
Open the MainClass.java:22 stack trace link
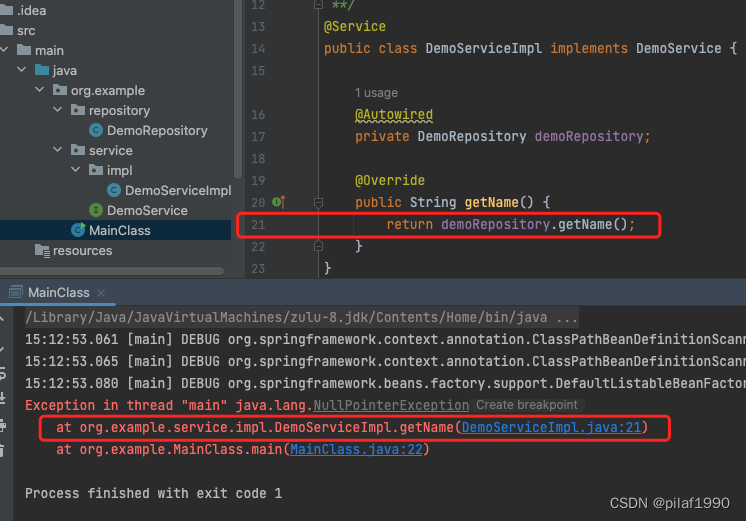coord(356,449)
